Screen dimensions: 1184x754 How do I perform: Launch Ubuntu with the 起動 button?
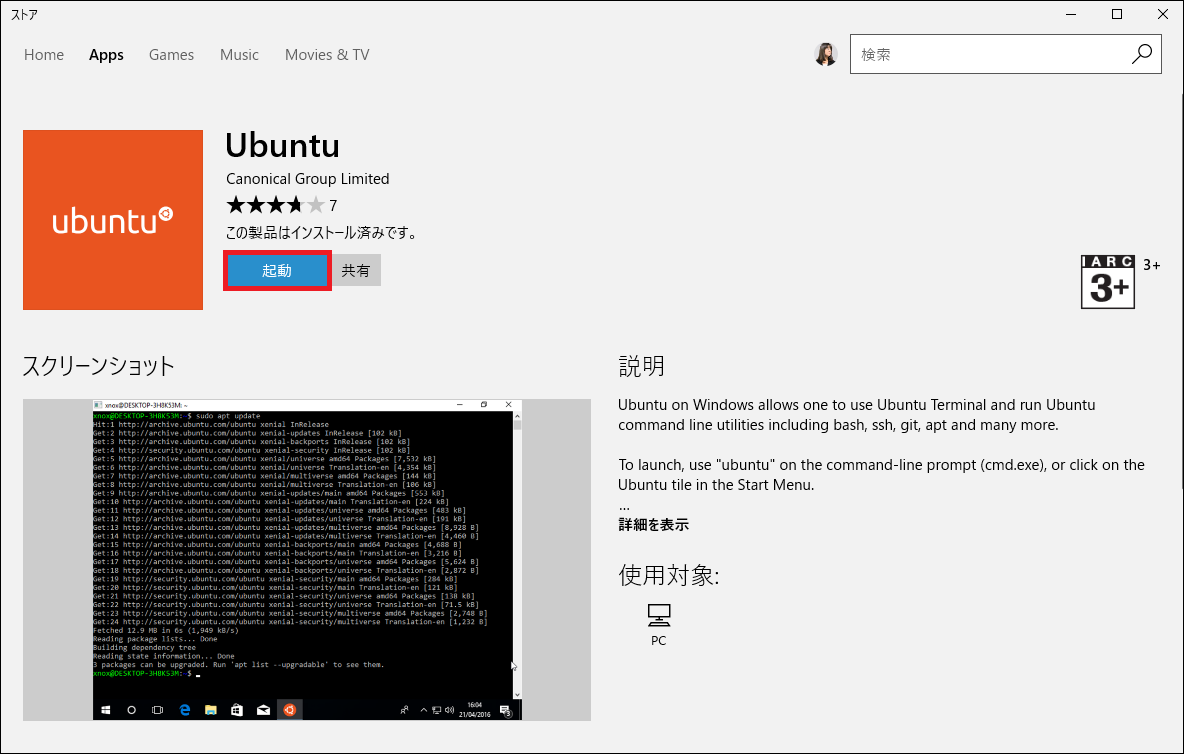click(x=277, y=271)
